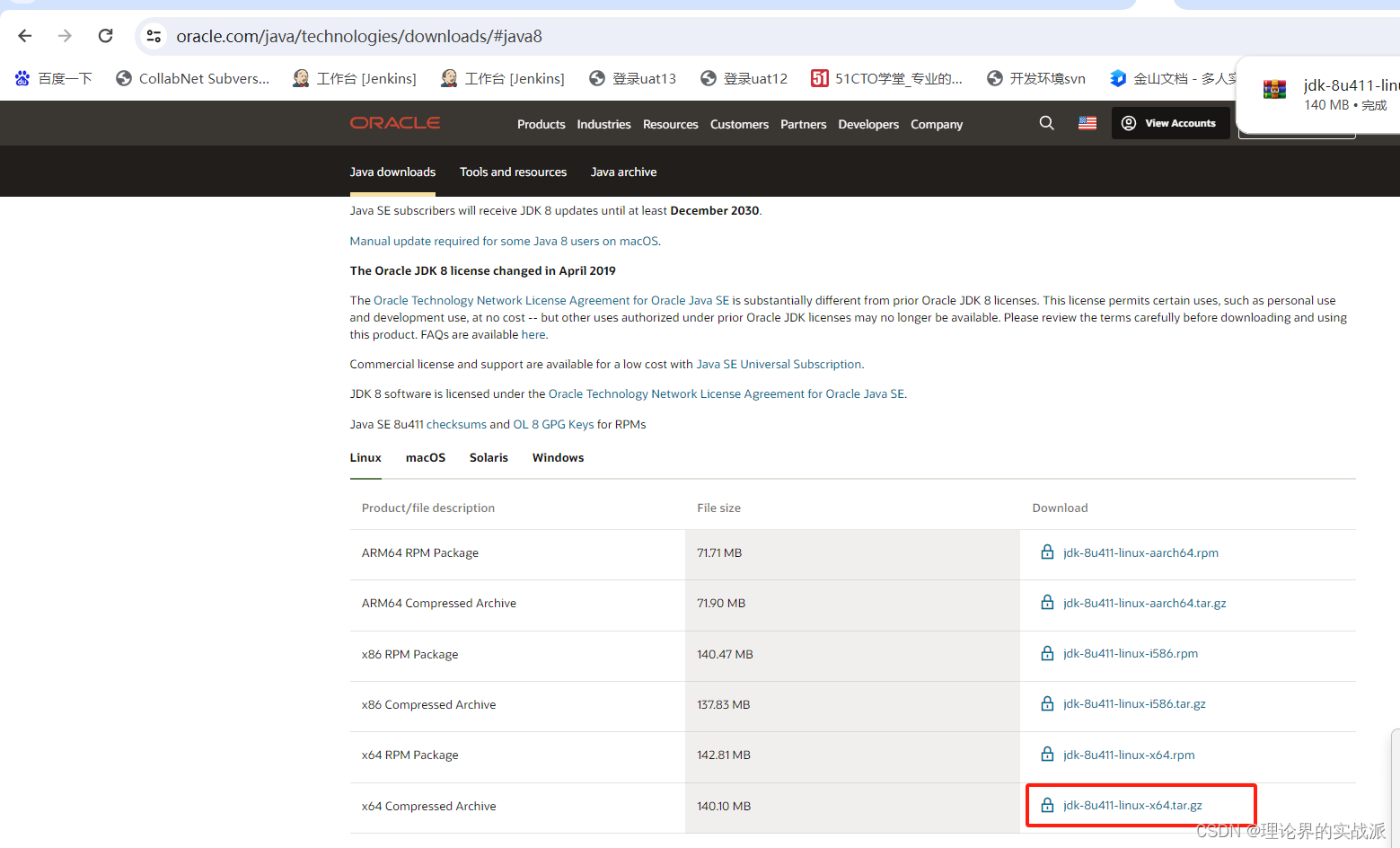Open the 百度一下 bookmark
This screenshot has height=848, width=1400.
[54, 78]
